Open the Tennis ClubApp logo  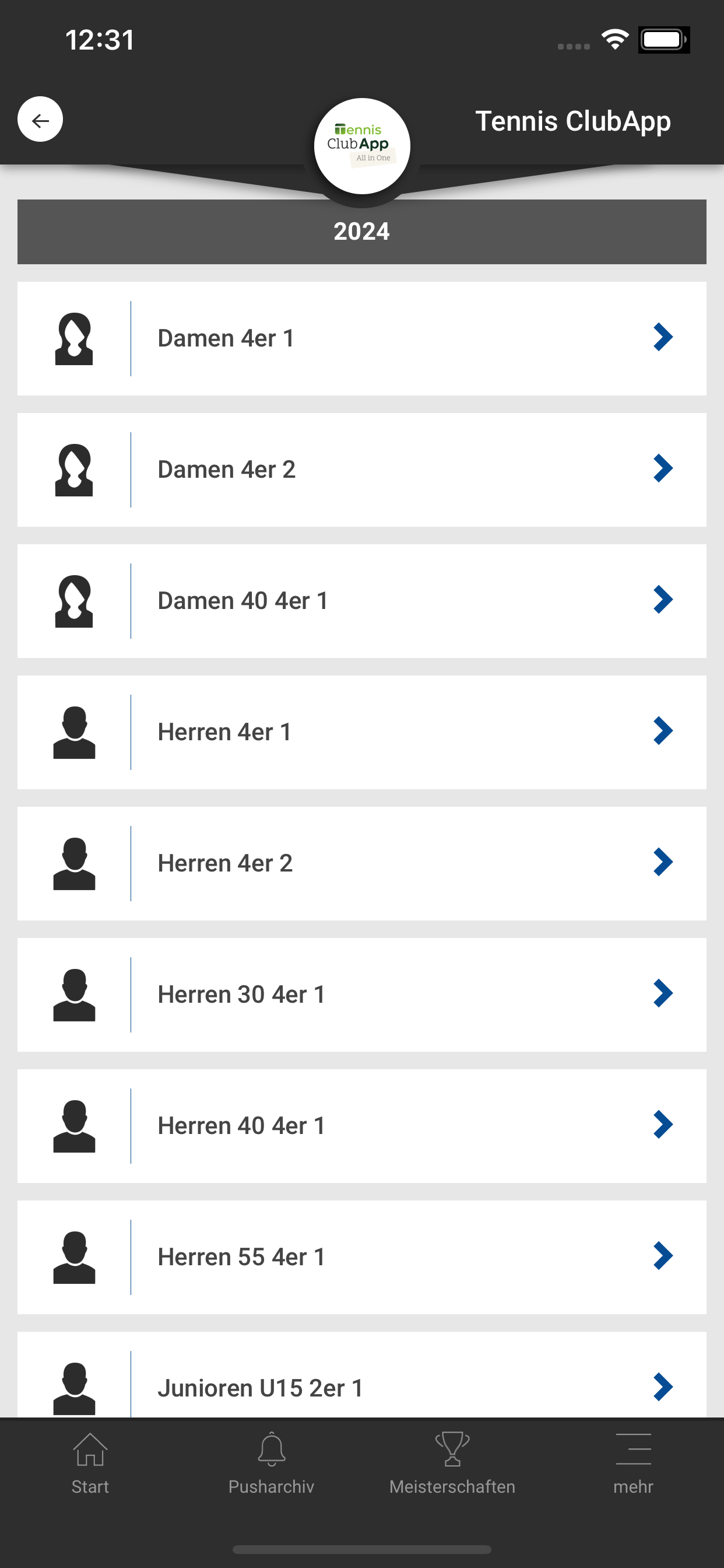[362, 146]
